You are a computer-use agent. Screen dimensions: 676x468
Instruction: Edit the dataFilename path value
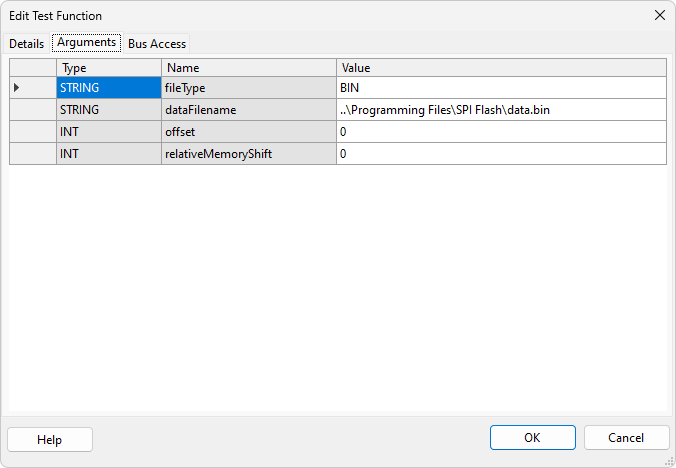(500, 110)
